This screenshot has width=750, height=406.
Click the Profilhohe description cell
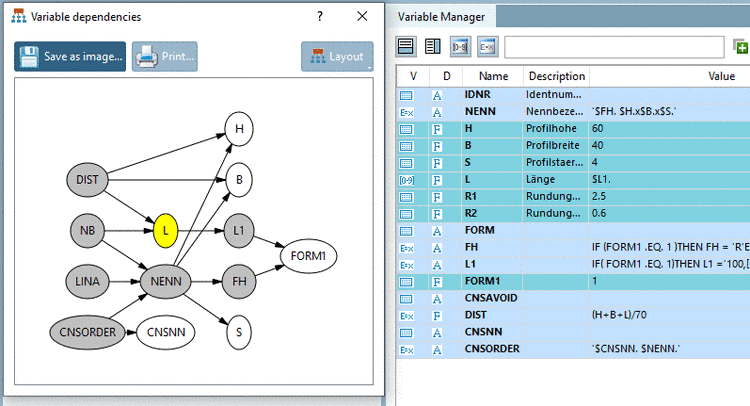click(x=555, y=129)
